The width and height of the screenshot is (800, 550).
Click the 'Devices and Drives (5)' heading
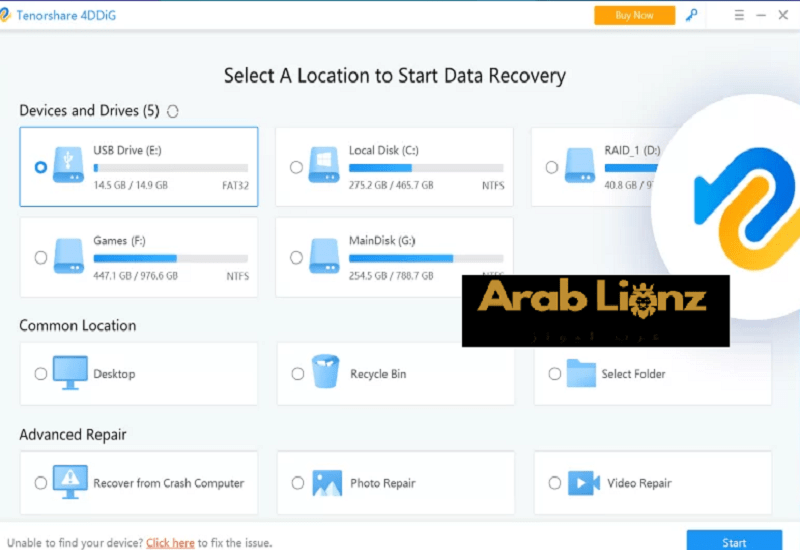click(89, 111)
